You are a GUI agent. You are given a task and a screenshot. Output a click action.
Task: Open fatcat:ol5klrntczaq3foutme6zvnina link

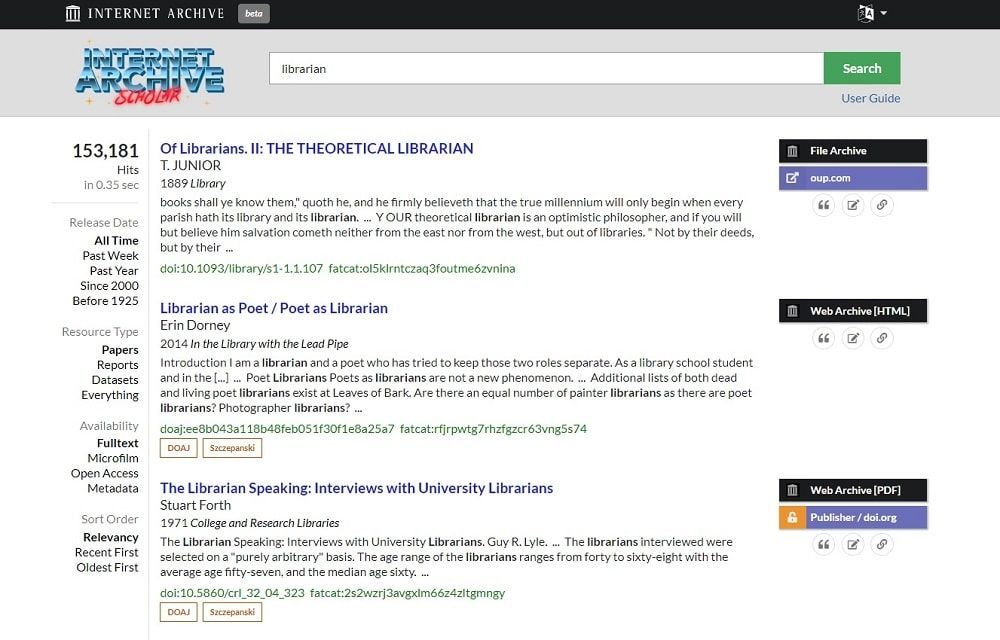422,268
